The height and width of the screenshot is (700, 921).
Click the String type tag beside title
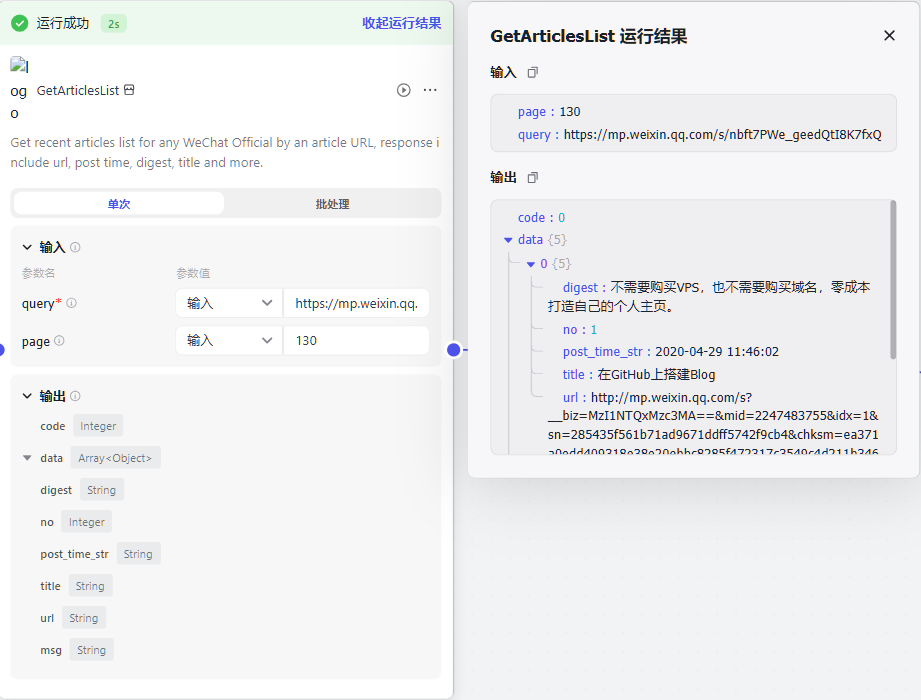pyautogui.click(x=90, y=586)
